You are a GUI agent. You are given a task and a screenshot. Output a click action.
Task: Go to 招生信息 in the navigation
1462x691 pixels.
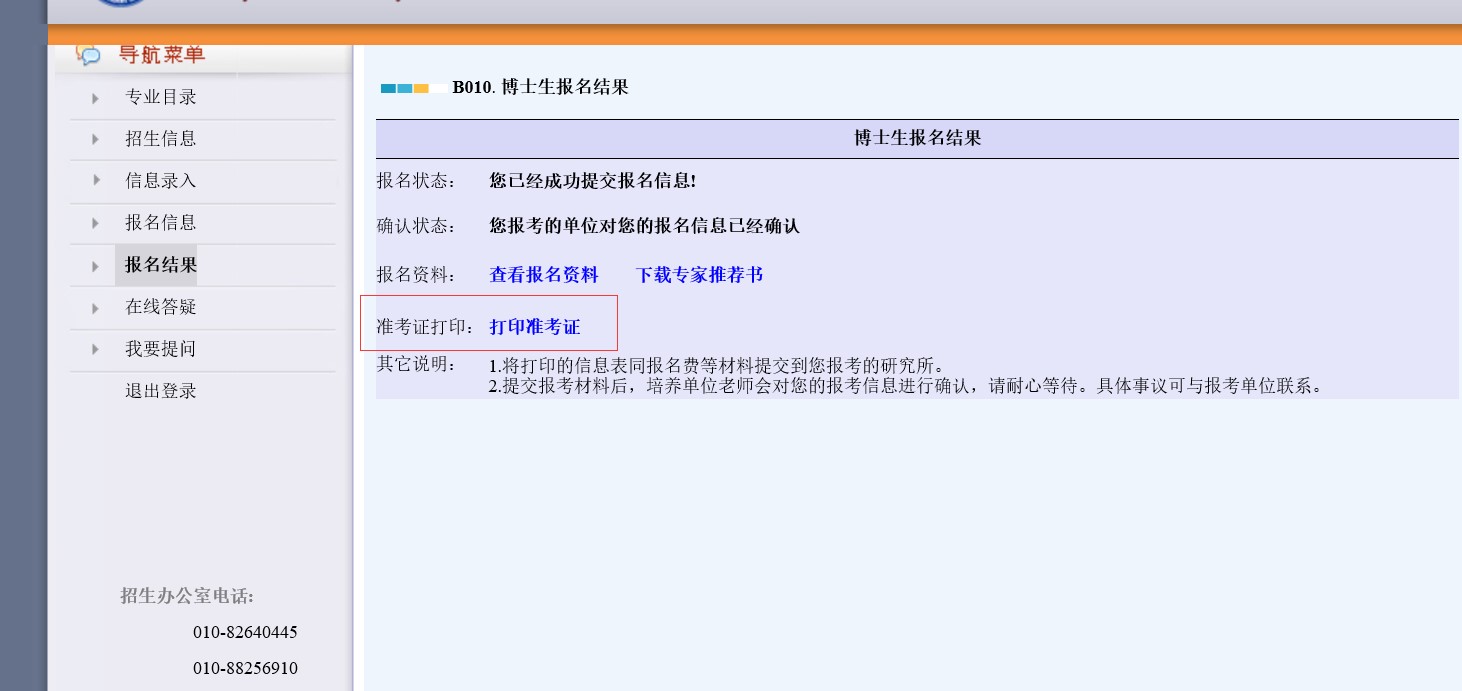click(160, 139)
